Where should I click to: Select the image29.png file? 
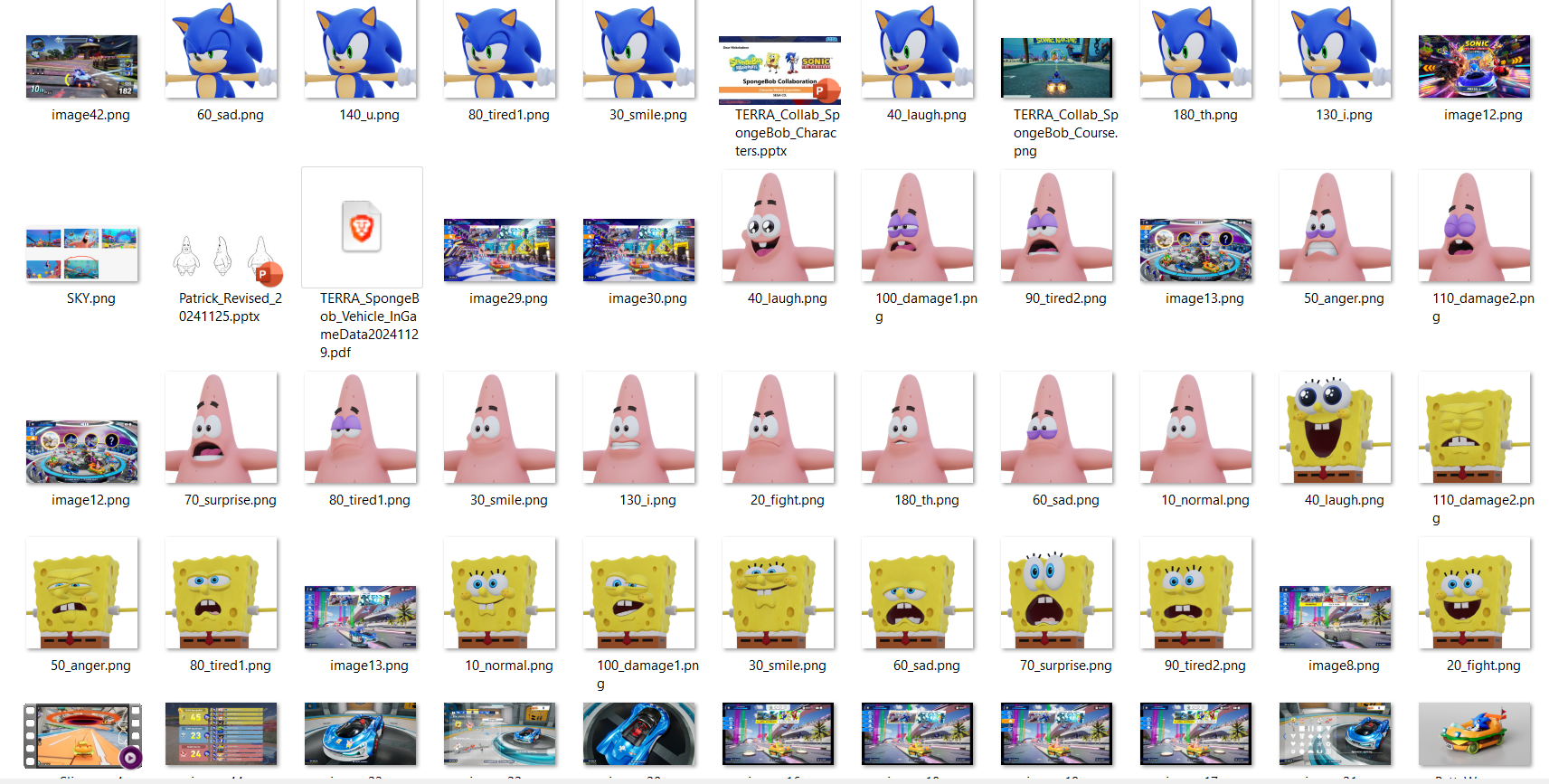(500, 250)
